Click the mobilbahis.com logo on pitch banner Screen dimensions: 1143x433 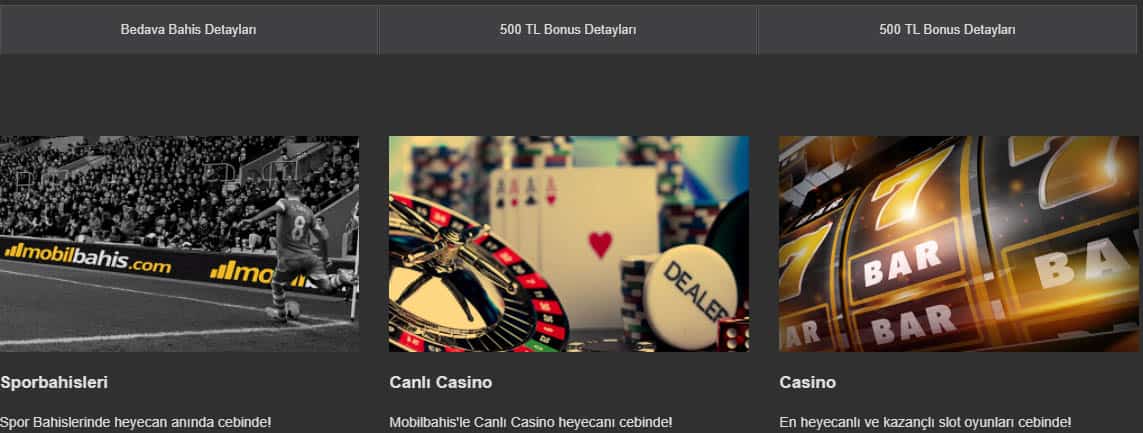click(x=87, y=258)
